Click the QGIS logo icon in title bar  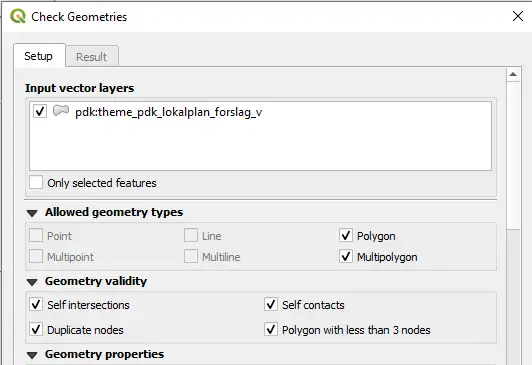18,16
